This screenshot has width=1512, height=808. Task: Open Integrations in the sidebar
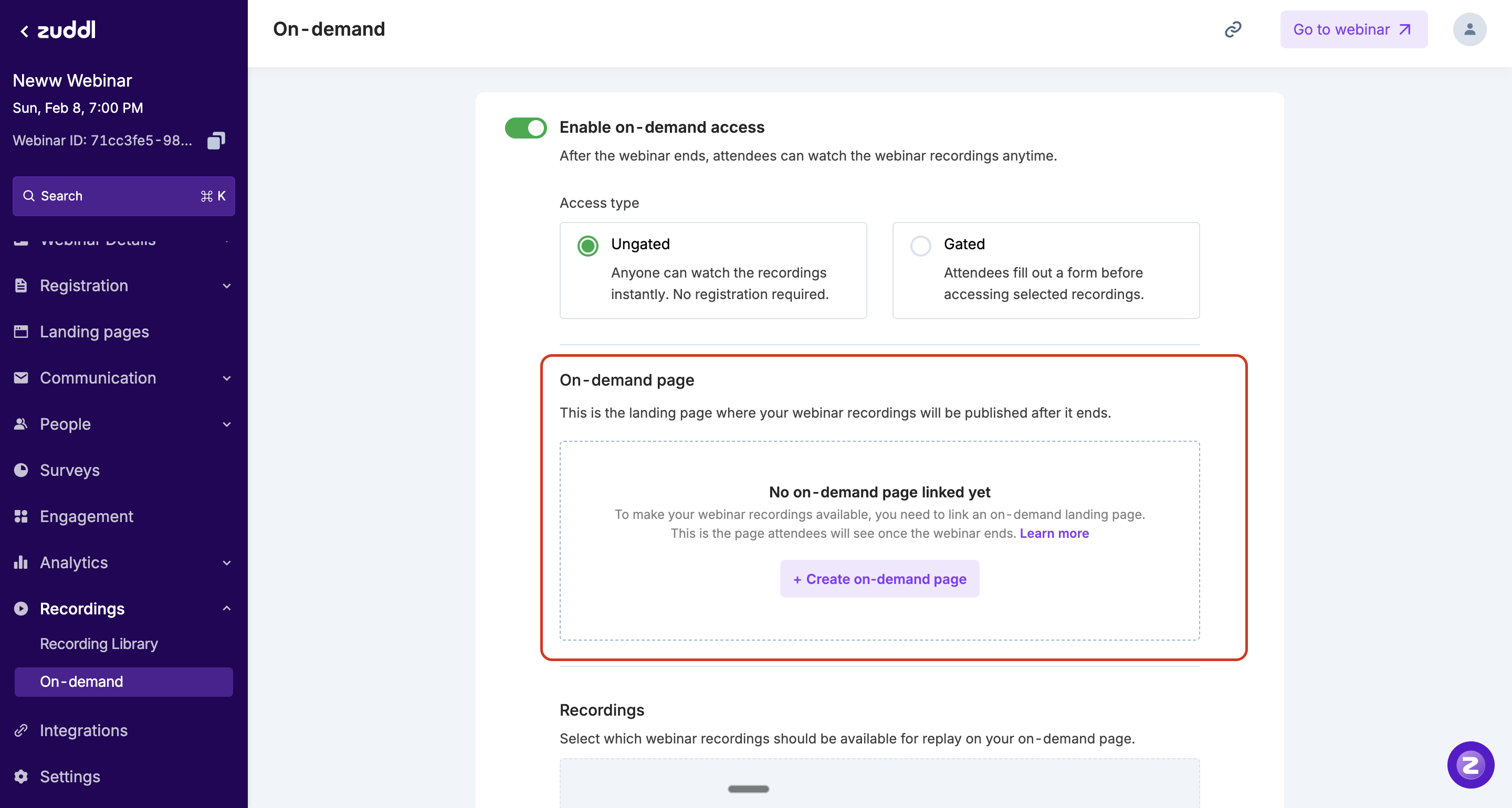tap(83, 730)
